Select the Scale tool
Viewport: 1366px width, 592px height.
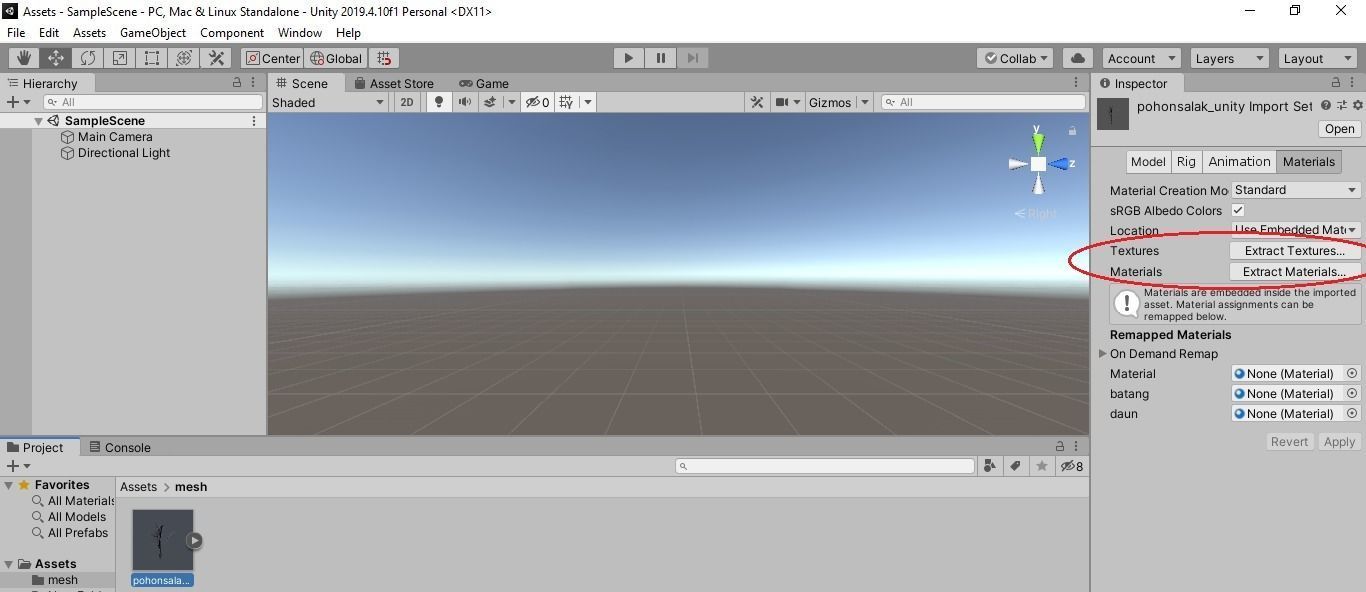click(120, 58)
